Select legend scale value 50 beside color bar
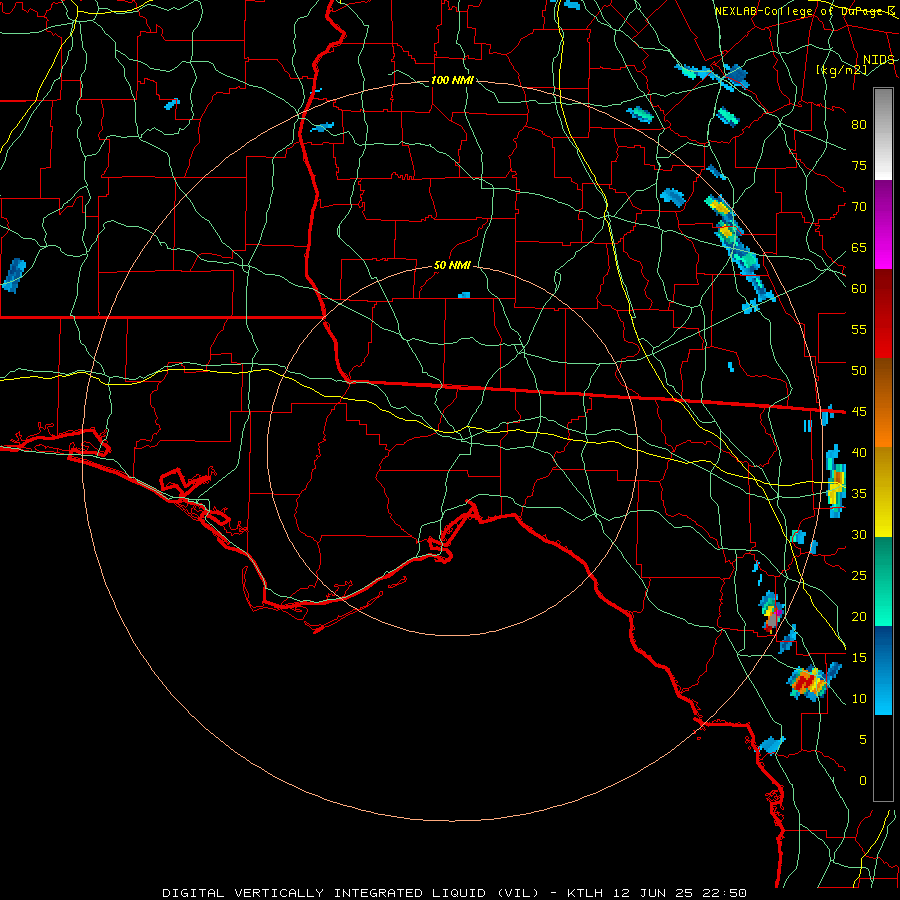Viewport: 900px width, 900px height. click(859, 370)
